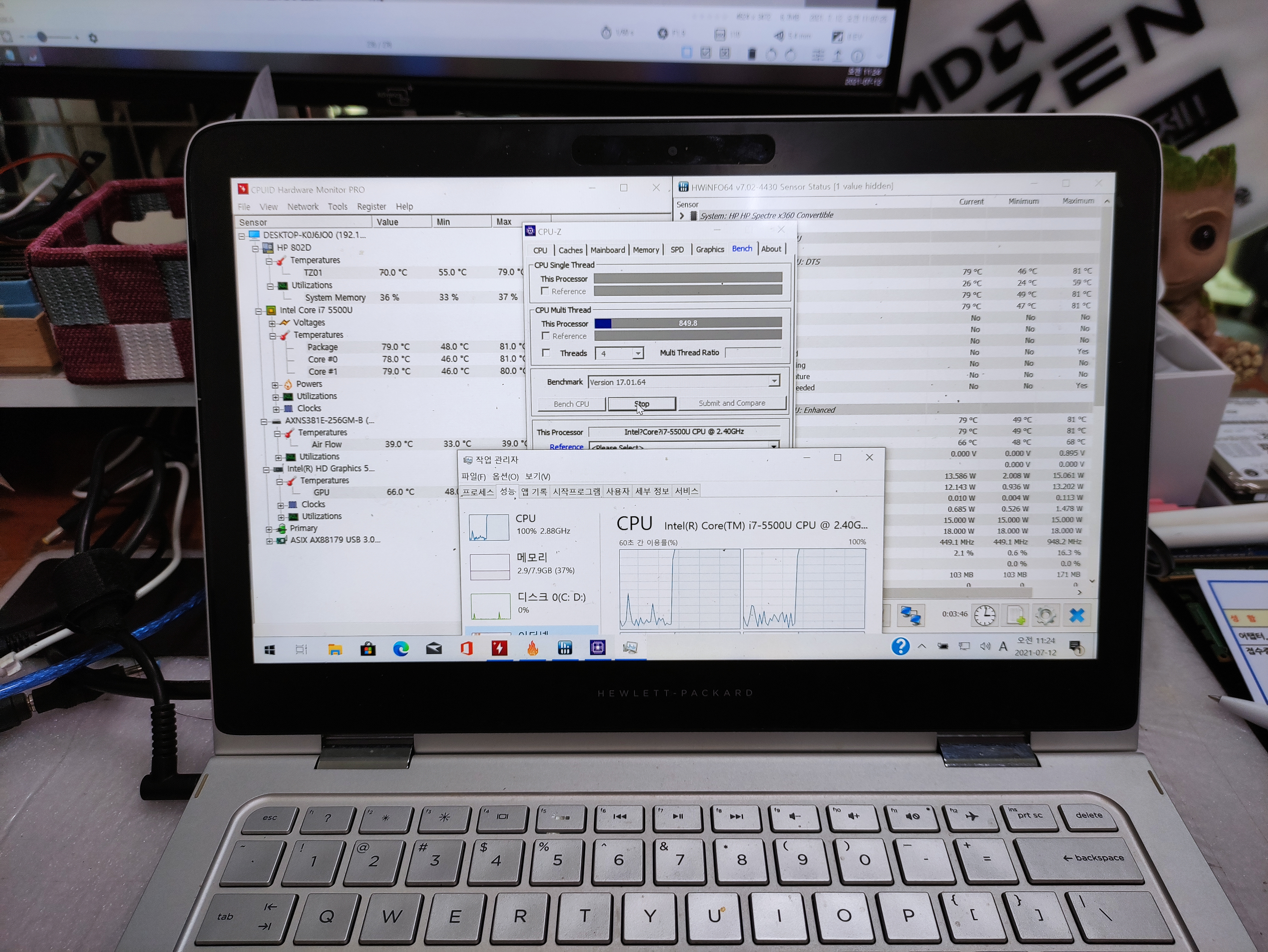1268x952 pixels.
Task: Open HWiNFO settings gear icon
Action: 1045,616
